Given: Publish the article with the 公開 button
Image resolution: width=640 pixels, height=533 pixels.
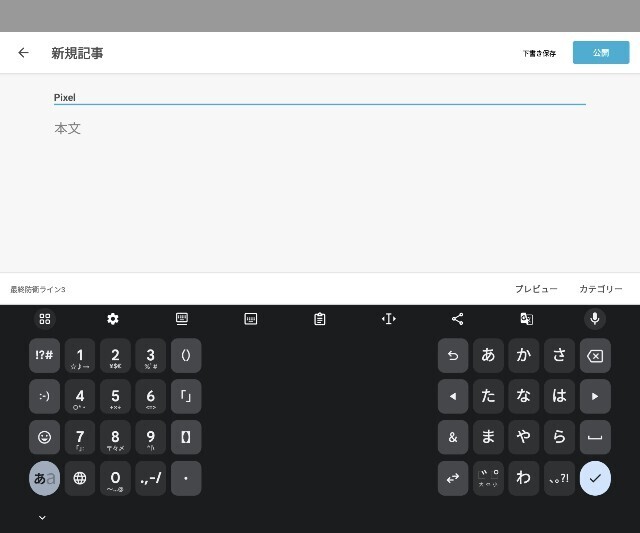Looking at the screenshot, I should coord(601,52).
